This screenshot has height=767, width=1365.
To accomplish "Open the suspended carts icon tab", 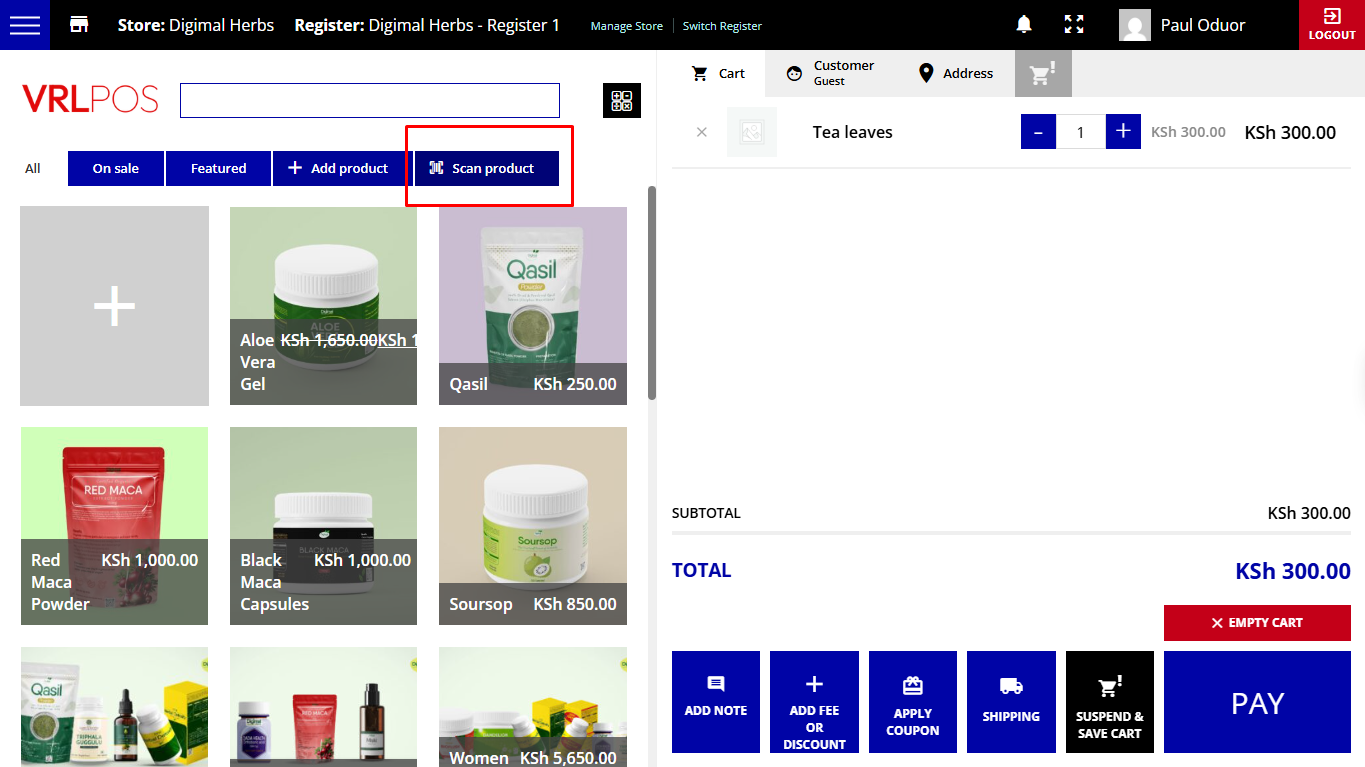I will click(x=1043, y=74).
